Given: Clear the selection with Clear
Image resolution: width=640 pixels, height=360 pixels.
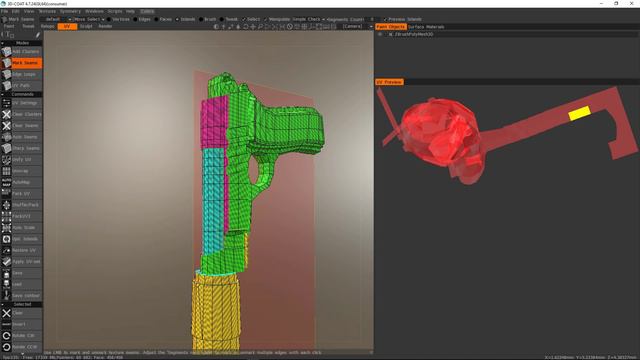Looking at the screenshot, I should tap(22, 313).
